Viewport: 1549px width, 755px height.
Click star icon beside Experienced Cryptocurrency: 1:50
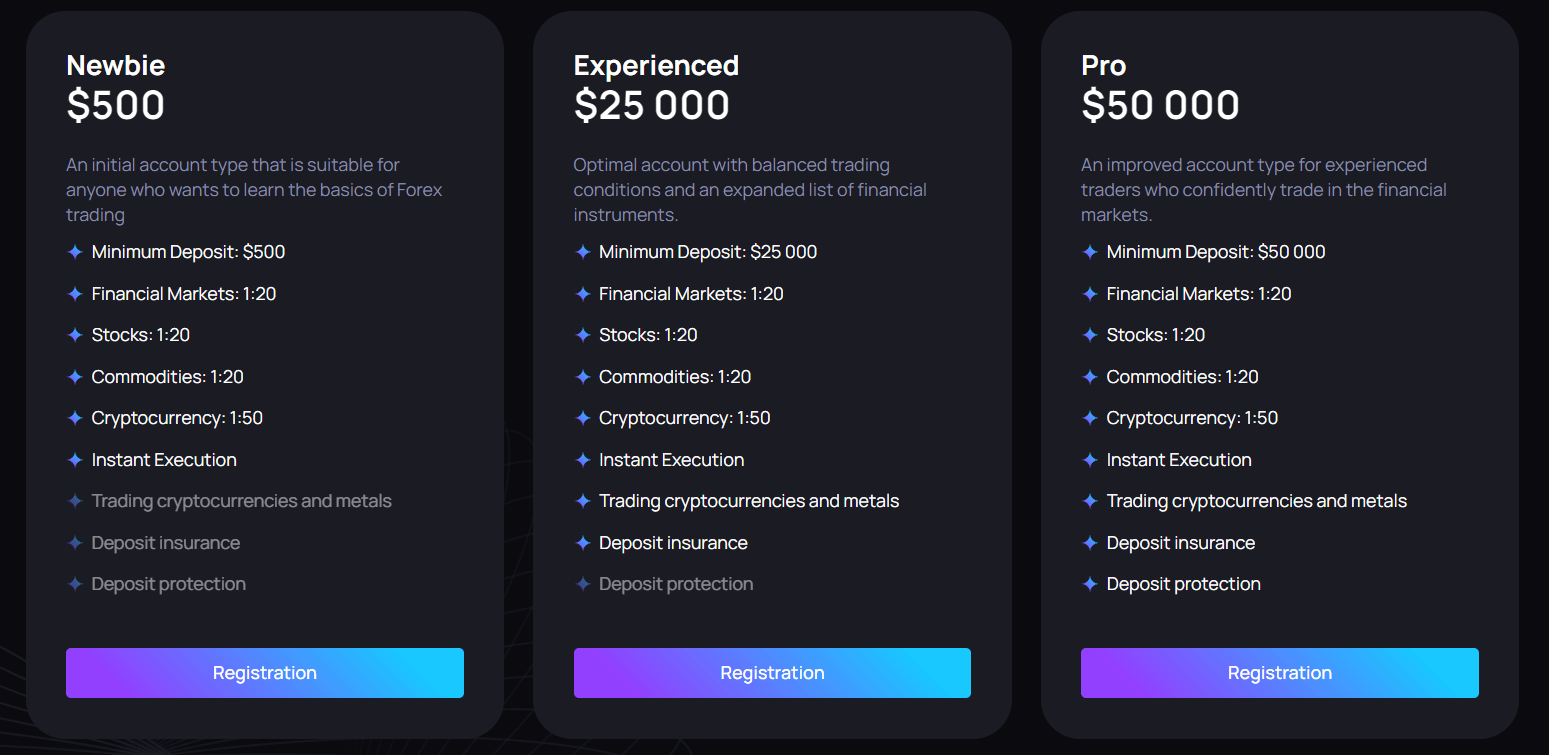(583, 418)
